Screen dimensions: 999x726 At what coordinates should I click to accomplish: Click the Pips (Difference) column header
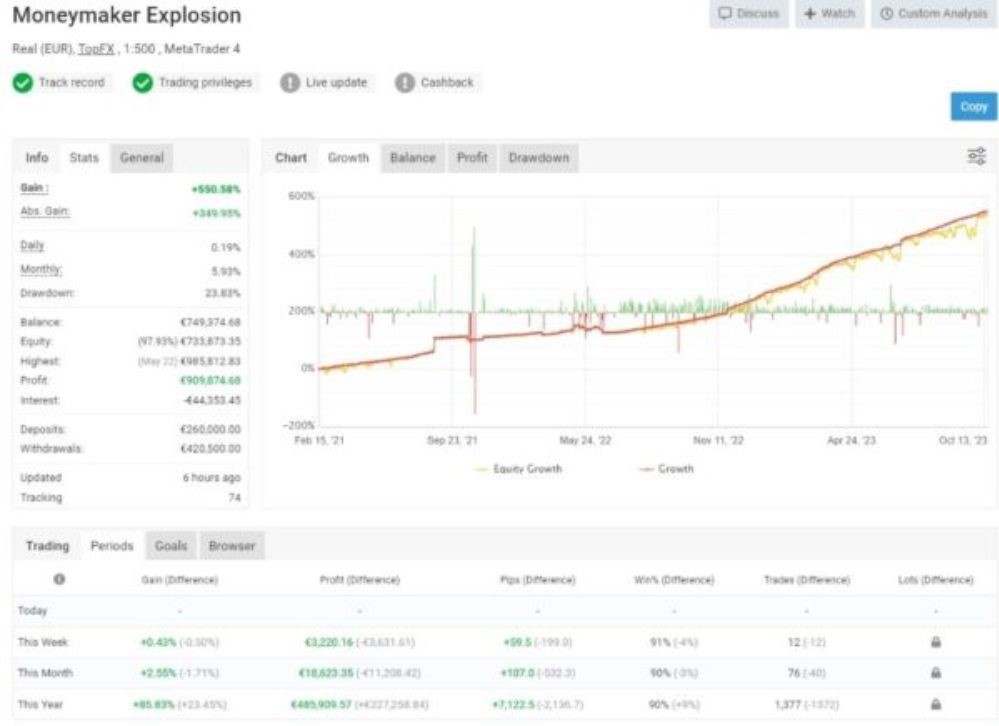coord(538,580)
